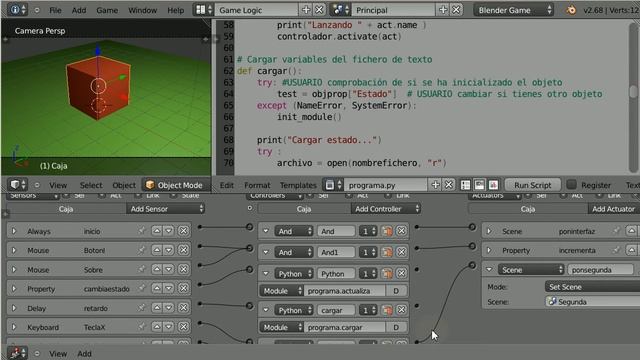Expand the Keyboard TeclaX sensor
Viewport: 640px width, 360px height.
coord(14,327)
